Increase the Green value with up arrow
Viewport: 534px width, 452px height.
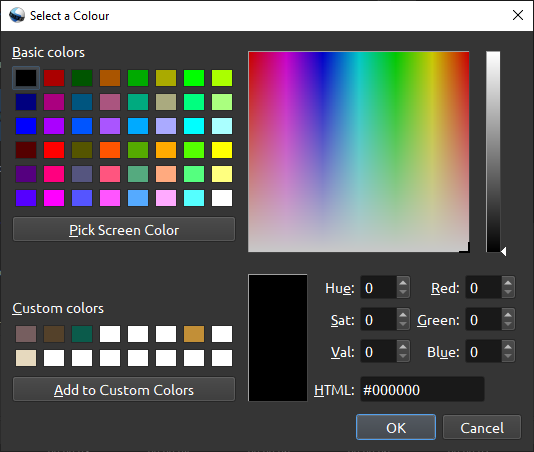pos(508,314)
